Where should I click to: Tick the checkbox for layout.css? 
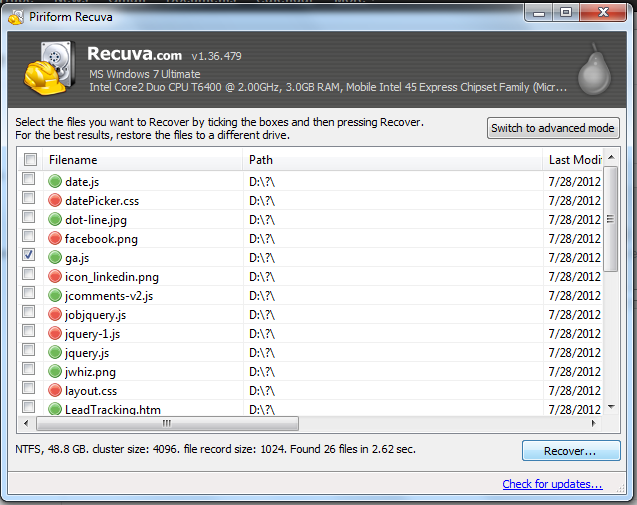[28, 388]
